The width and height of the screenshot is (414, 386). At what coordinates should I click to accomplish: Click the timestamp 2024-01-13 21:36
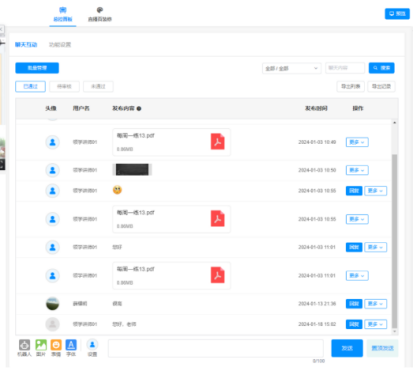tap(317, 304)
